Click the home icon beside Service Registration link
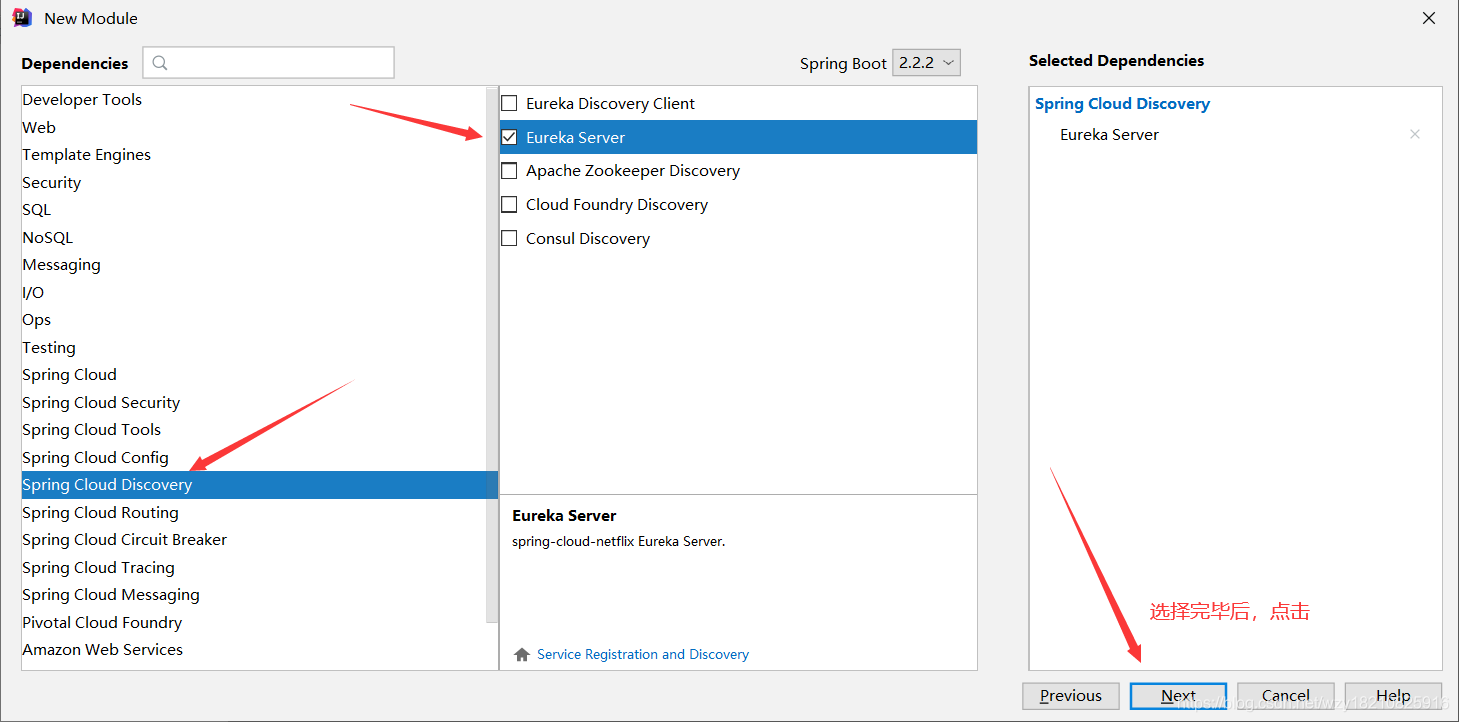Viewport: 1459px width, 722px height. 521,654
